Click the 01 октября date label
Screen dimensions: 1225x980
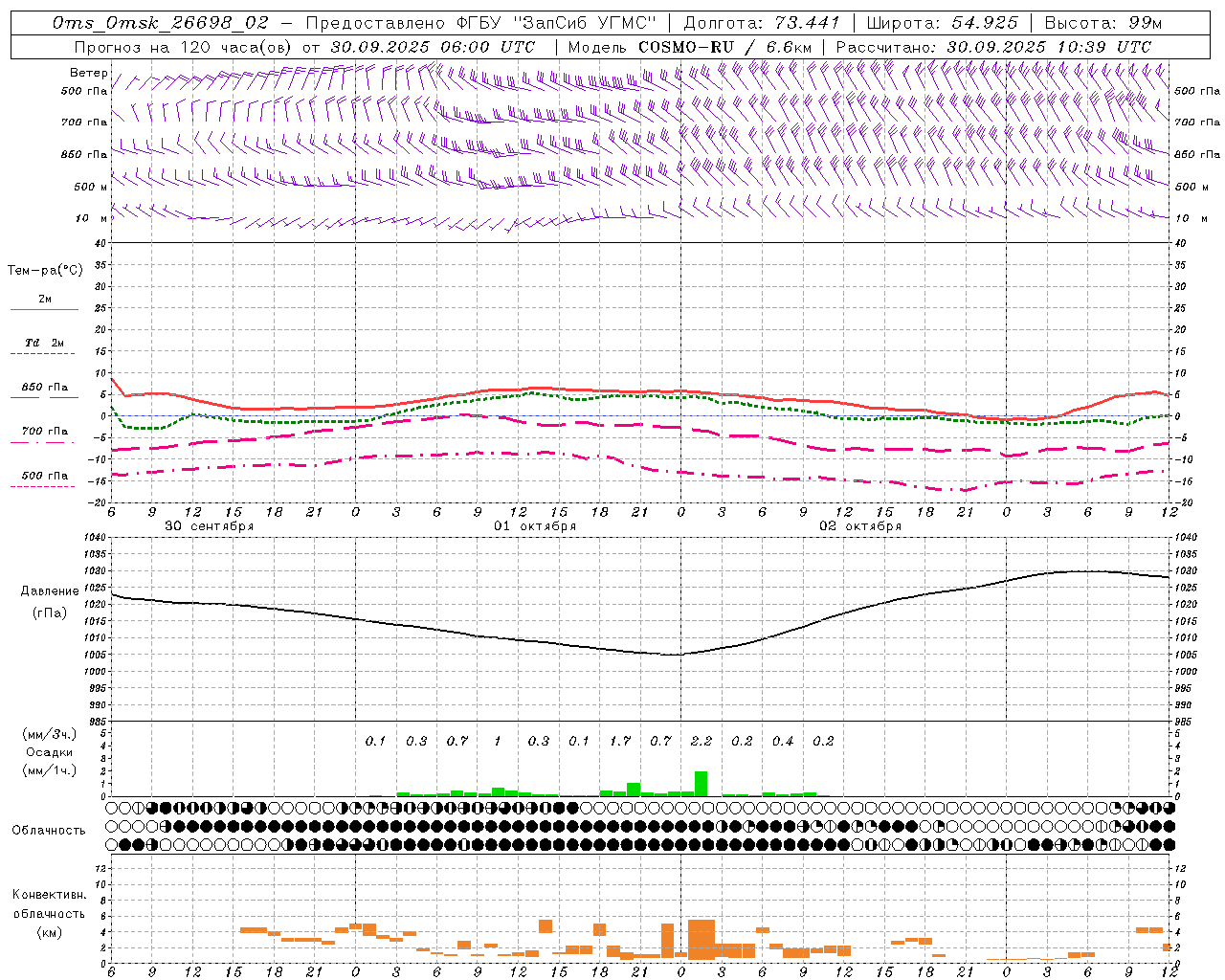(535, 526)
